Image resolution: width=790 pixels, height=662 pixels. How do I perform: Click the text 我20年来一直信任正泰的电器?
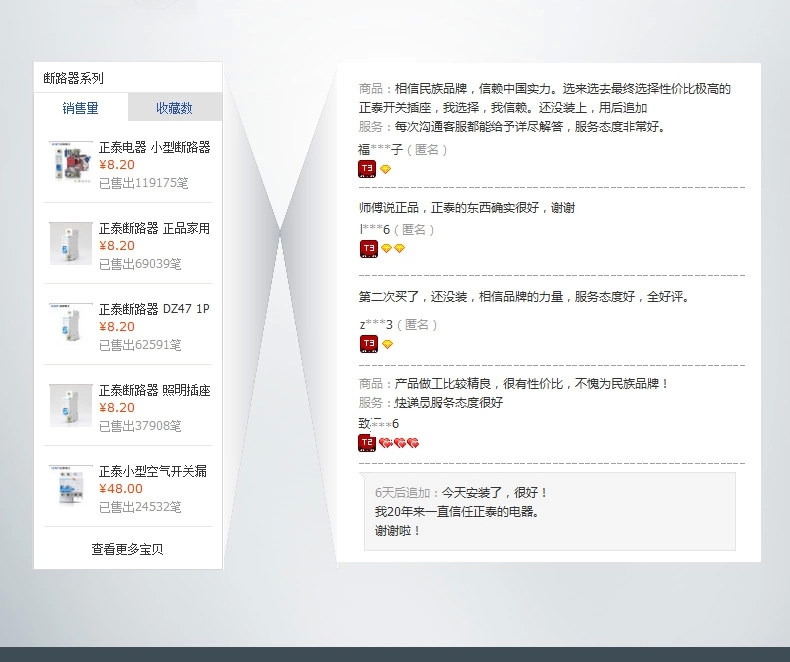457,512
